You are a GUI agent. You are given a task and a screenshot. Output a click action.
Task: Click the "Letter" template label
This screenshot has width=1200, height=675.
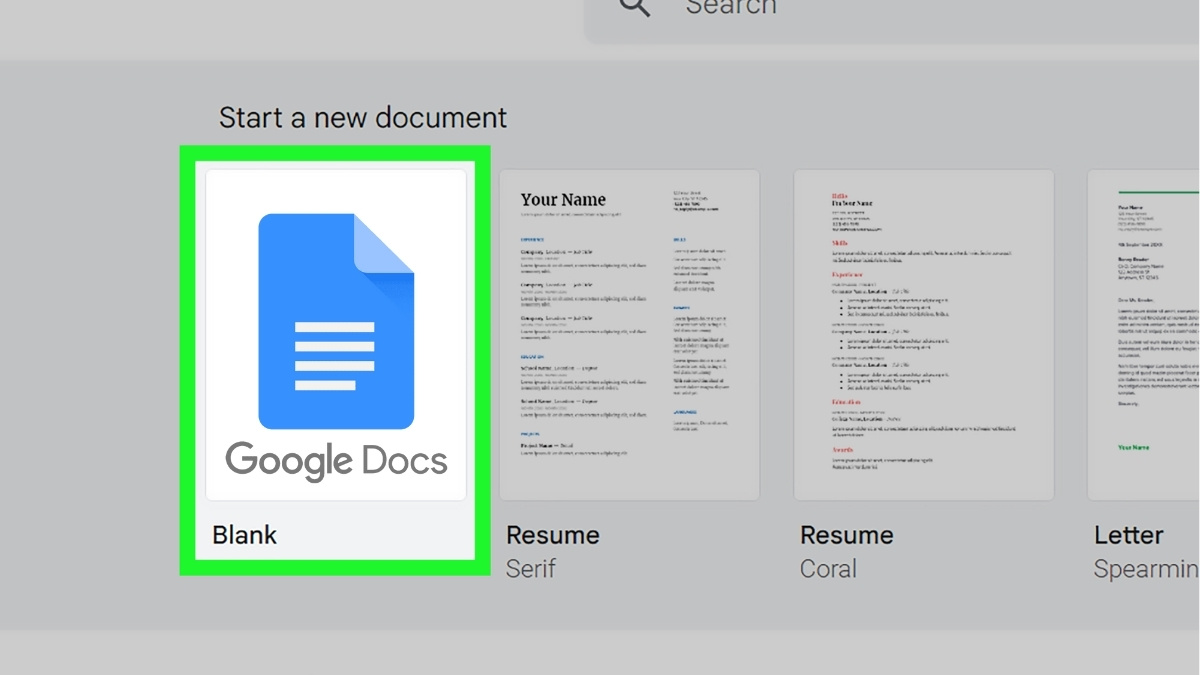tap(1128, 535)
